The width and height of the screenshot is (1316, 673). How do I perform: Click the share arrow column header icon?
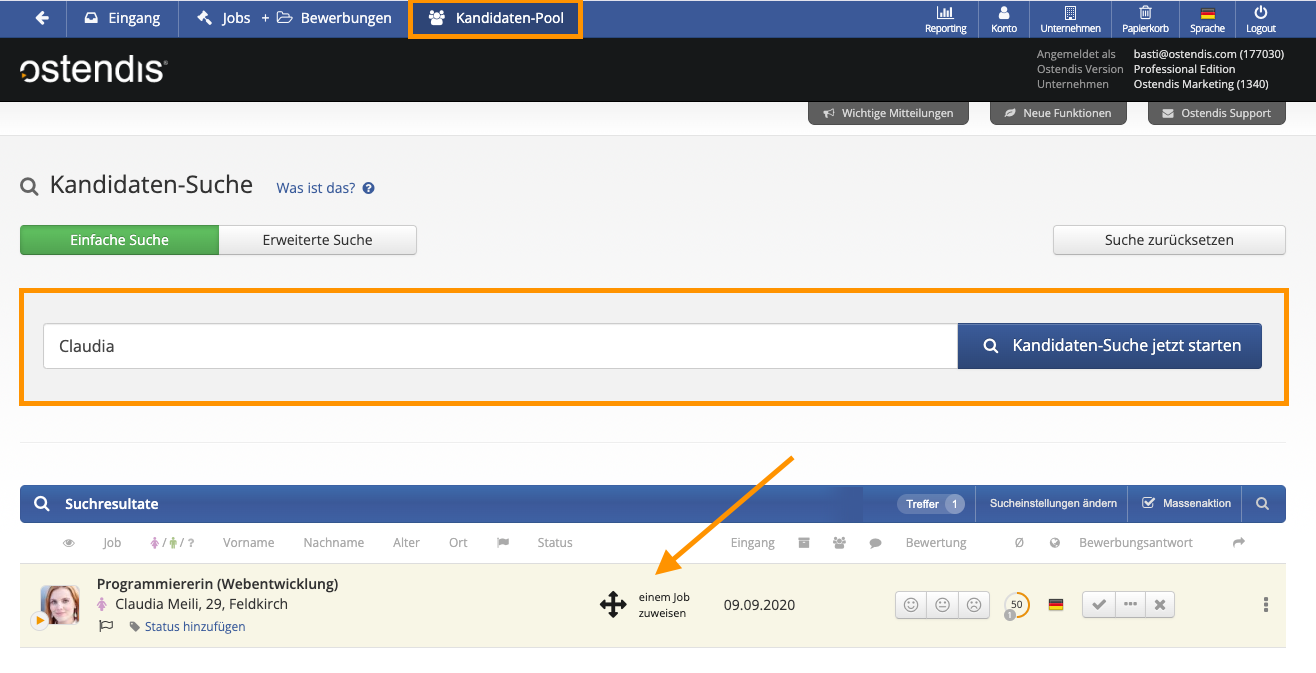(x=1239, y=543)
